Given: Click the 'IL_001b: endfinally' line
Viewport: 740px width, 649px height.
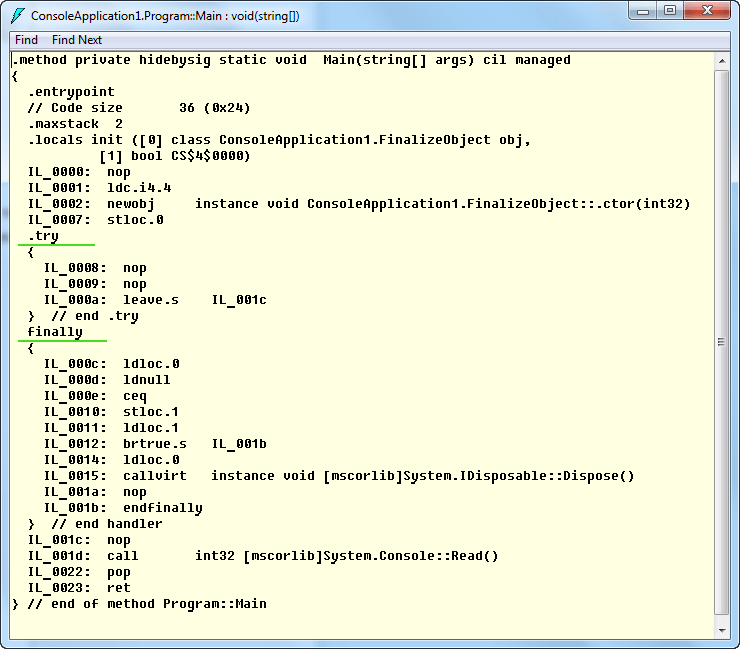Looking at the screenshot, I should pos(123,508).
